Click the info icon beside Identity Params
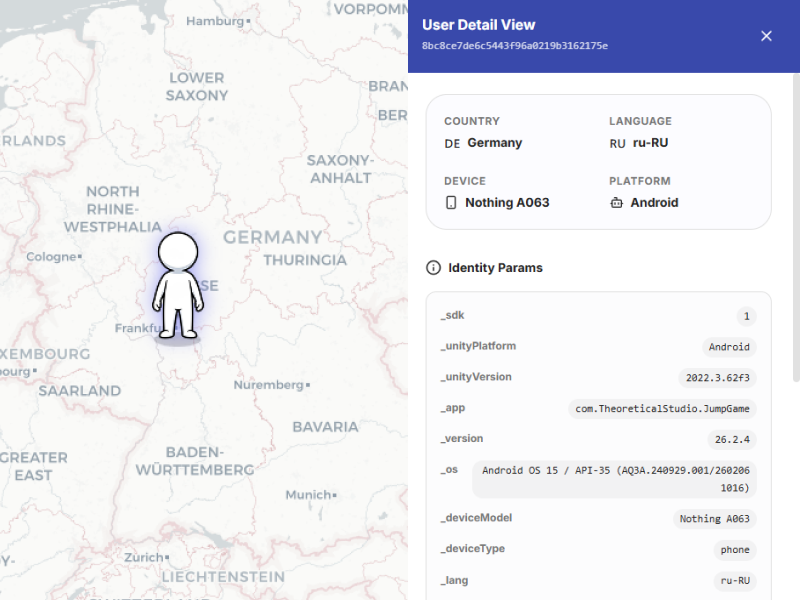The image size is (800, 600). coord(433,267)
